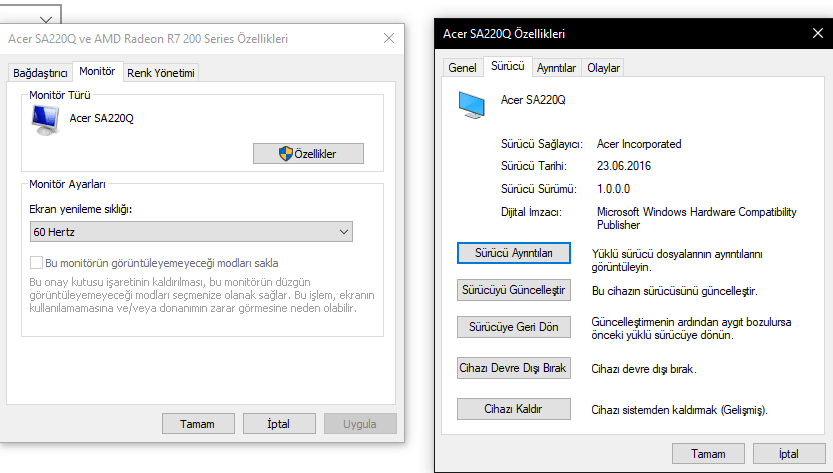Click Cihazı Kaldır button

514,409
